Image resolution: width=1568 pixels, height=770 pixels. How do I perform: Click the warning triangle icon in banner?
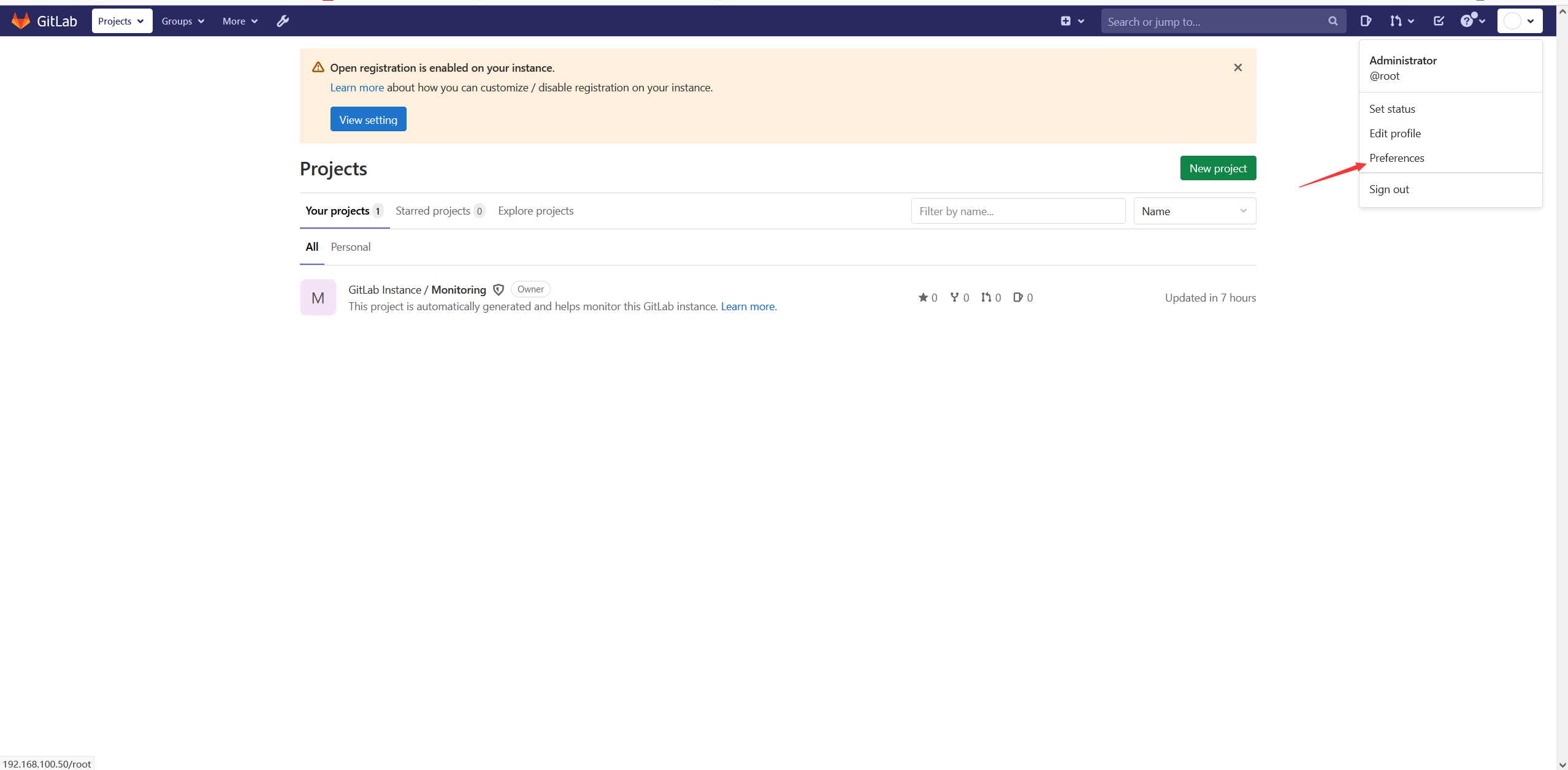[318, 67]
